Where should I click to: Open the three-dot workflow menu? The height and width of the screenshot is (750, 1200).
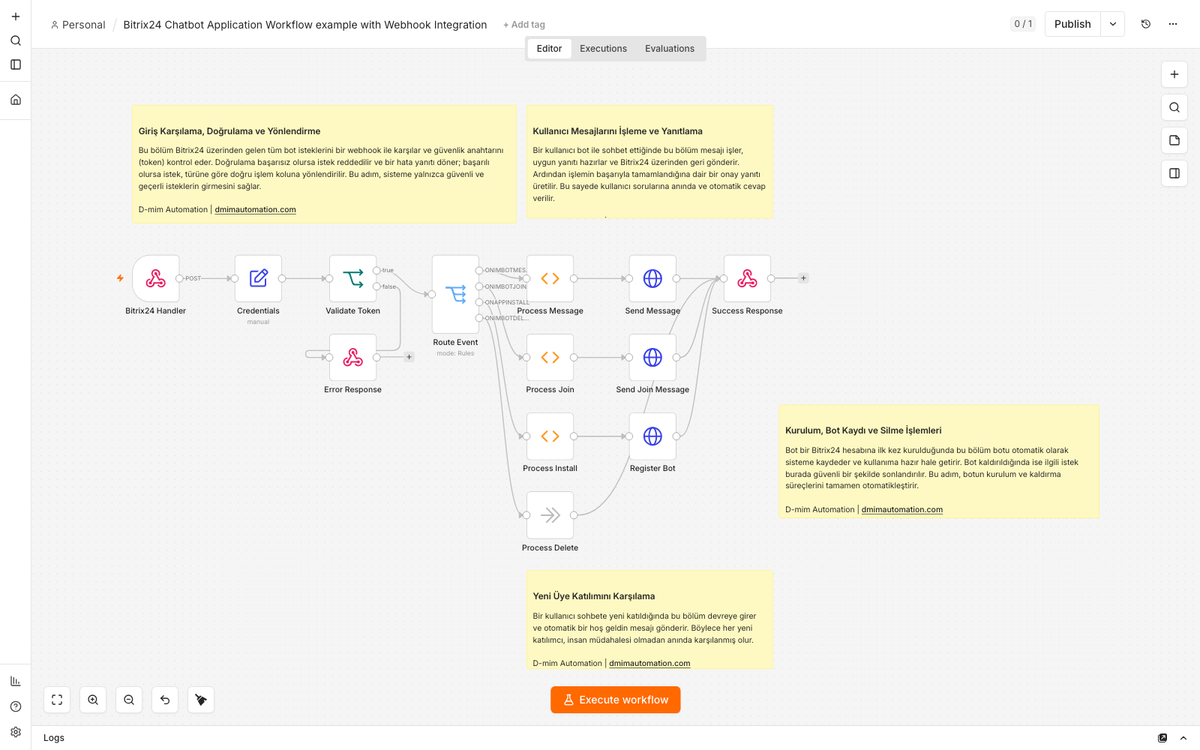coord(1173,24)
